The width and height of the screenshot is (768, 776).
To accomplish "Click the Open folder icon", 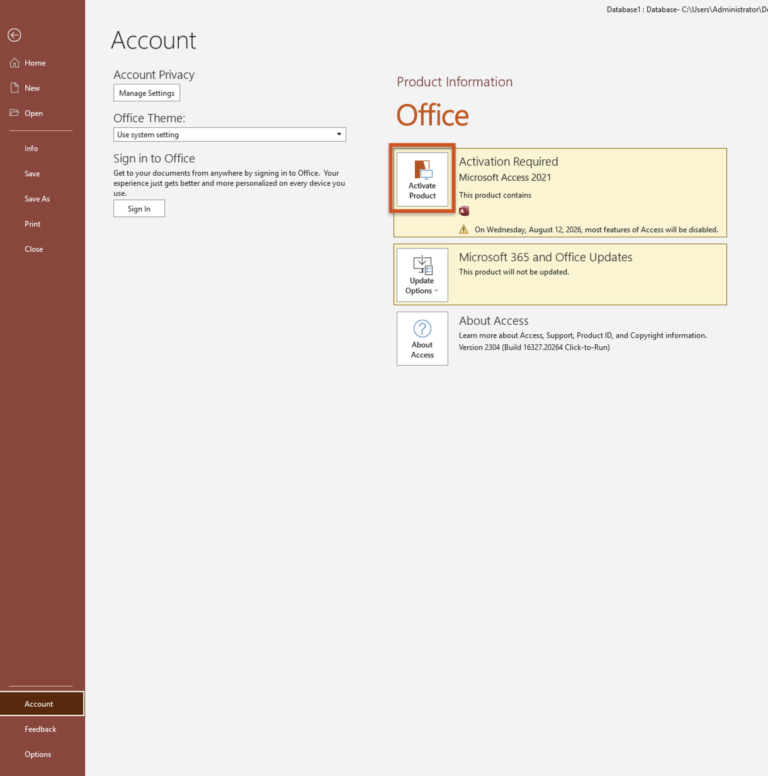I will (14, 113).
